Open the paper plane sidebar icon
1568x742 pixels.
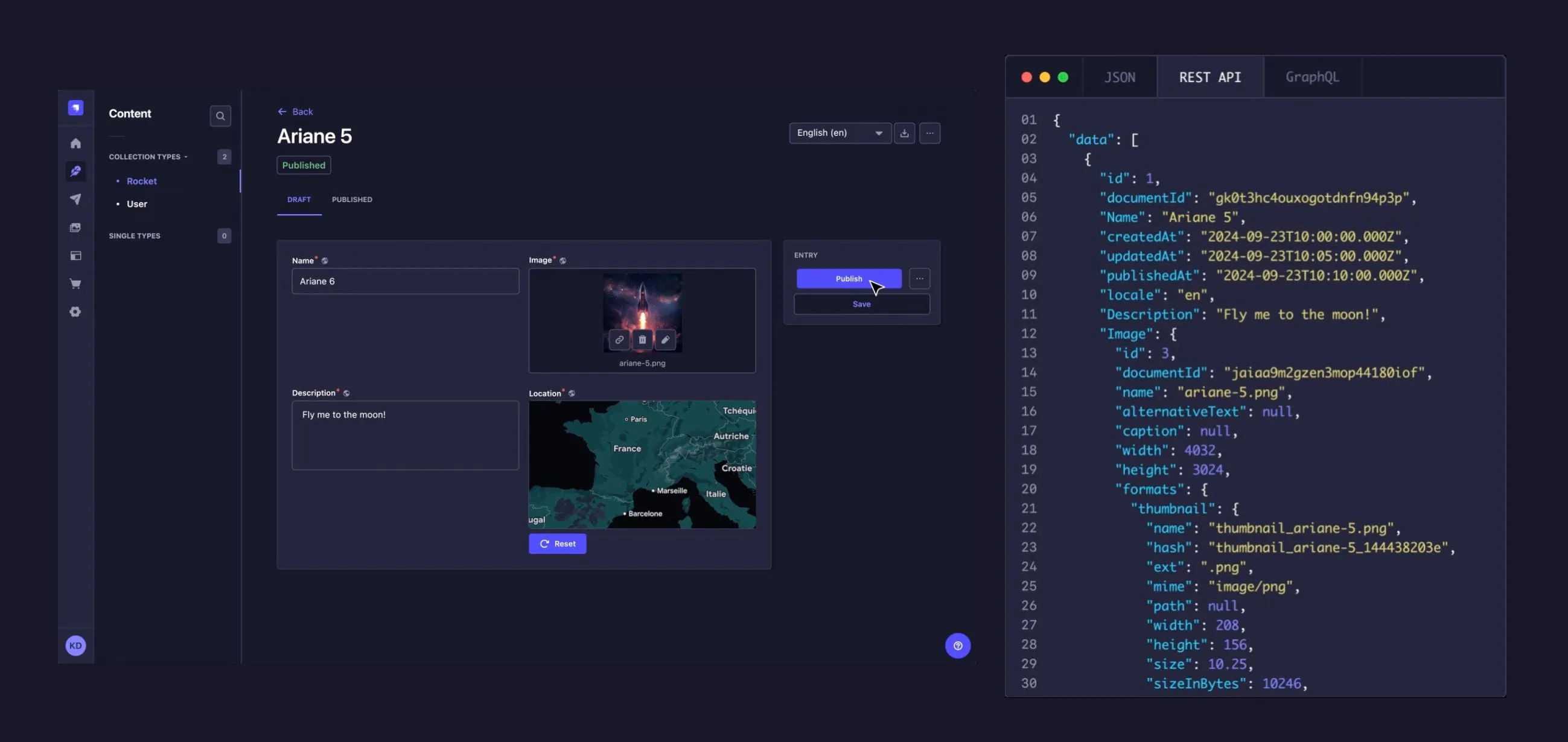click(75, 200)
